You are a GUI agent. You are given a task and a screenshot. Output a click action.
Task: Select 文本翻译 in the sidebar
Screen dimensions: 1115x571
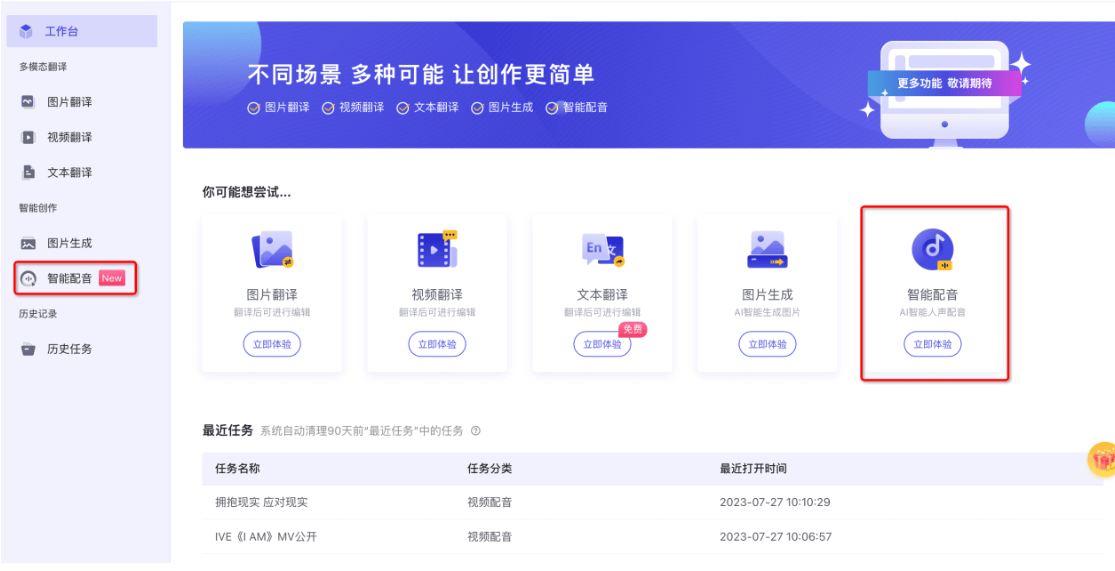click(70, 172)
